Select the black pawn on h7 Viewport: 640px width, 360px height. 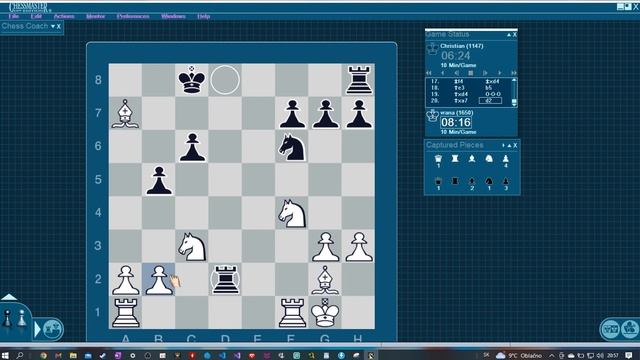pyautogui.click(x=358, y=114)
